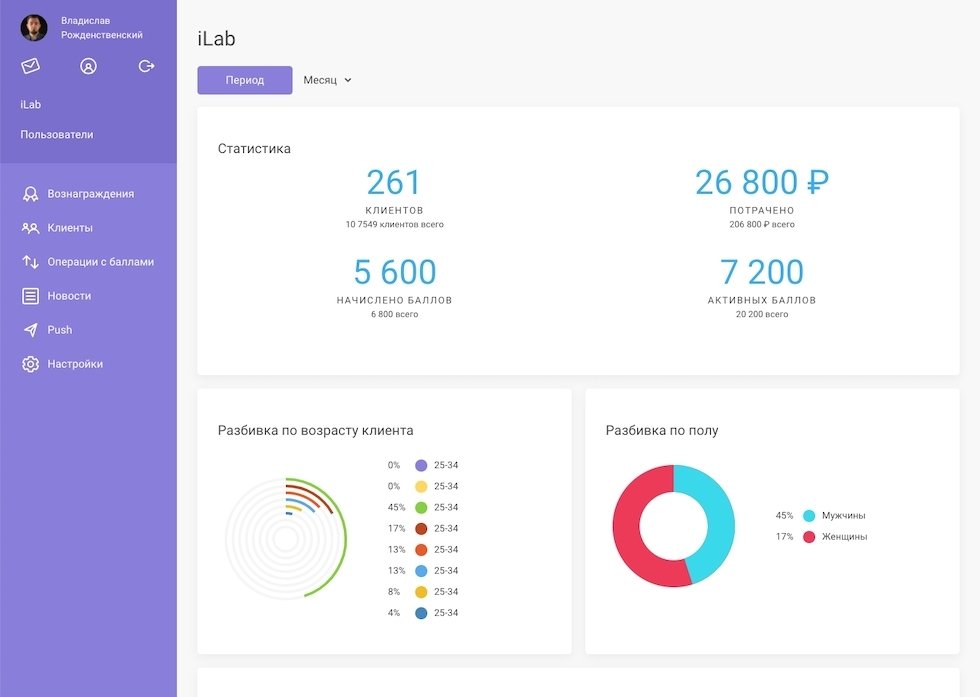Open the Месяц period dropdown
This screenshot has width=980, height=697.
[328, 80]
